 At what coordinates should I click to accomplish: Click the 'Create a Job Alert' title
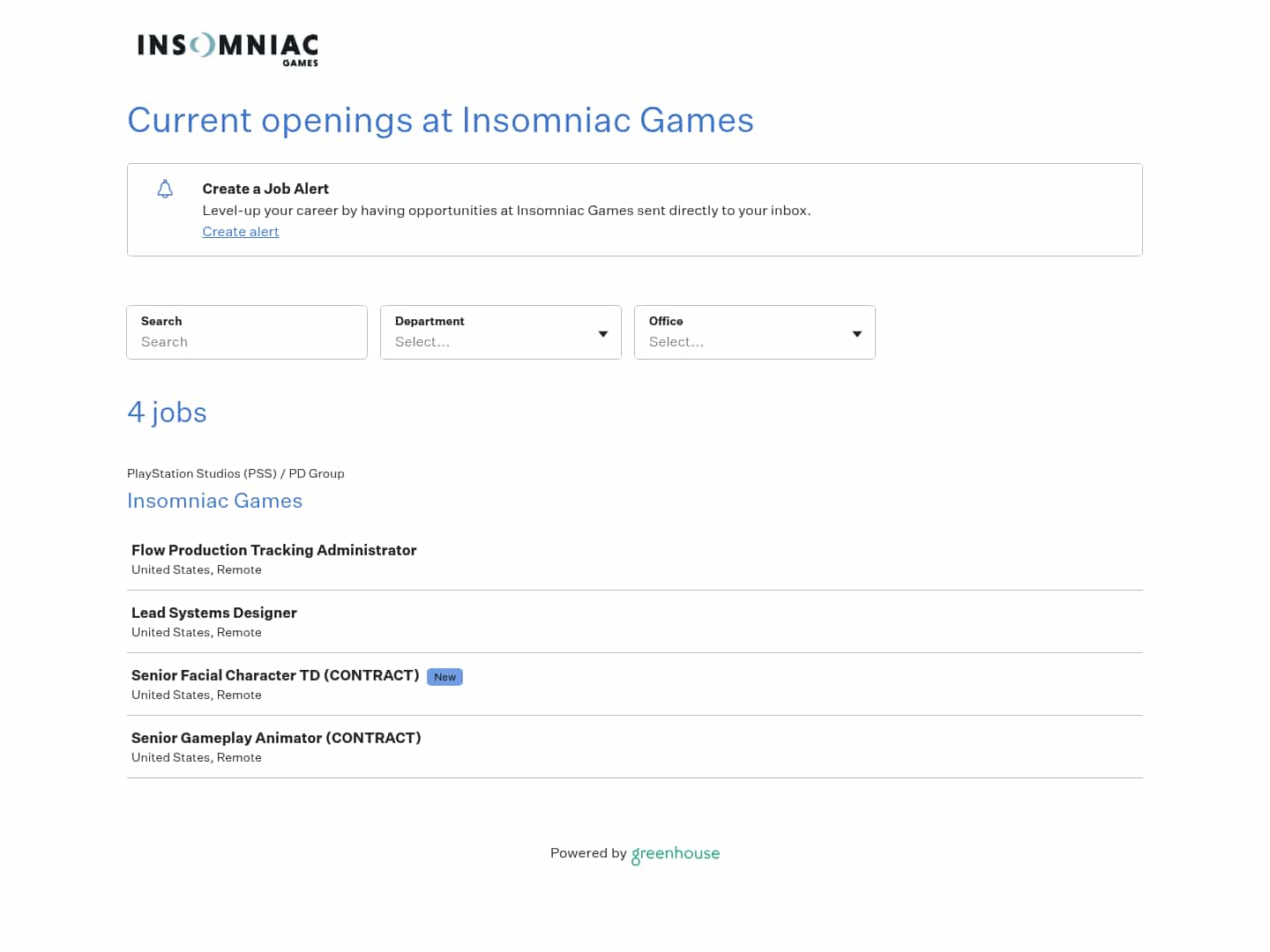point(265,189)
